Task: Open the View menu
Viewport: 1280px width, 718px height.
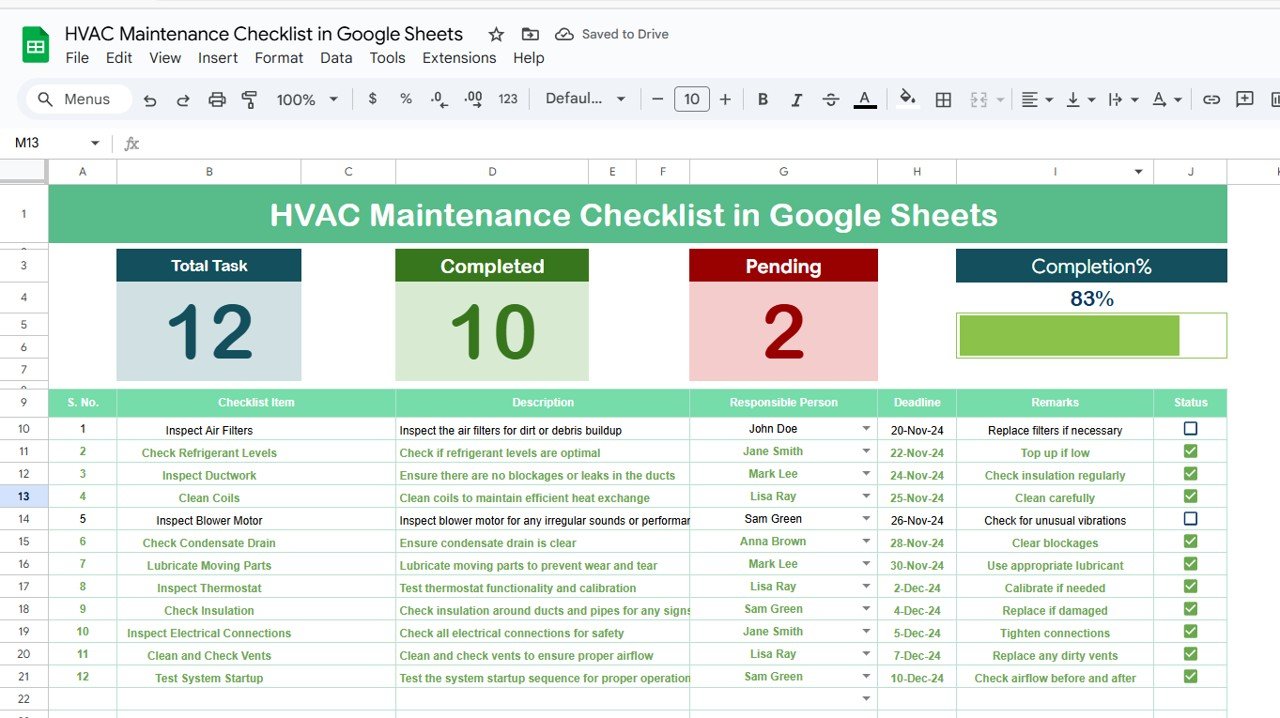Action: [x=165, y=58]
